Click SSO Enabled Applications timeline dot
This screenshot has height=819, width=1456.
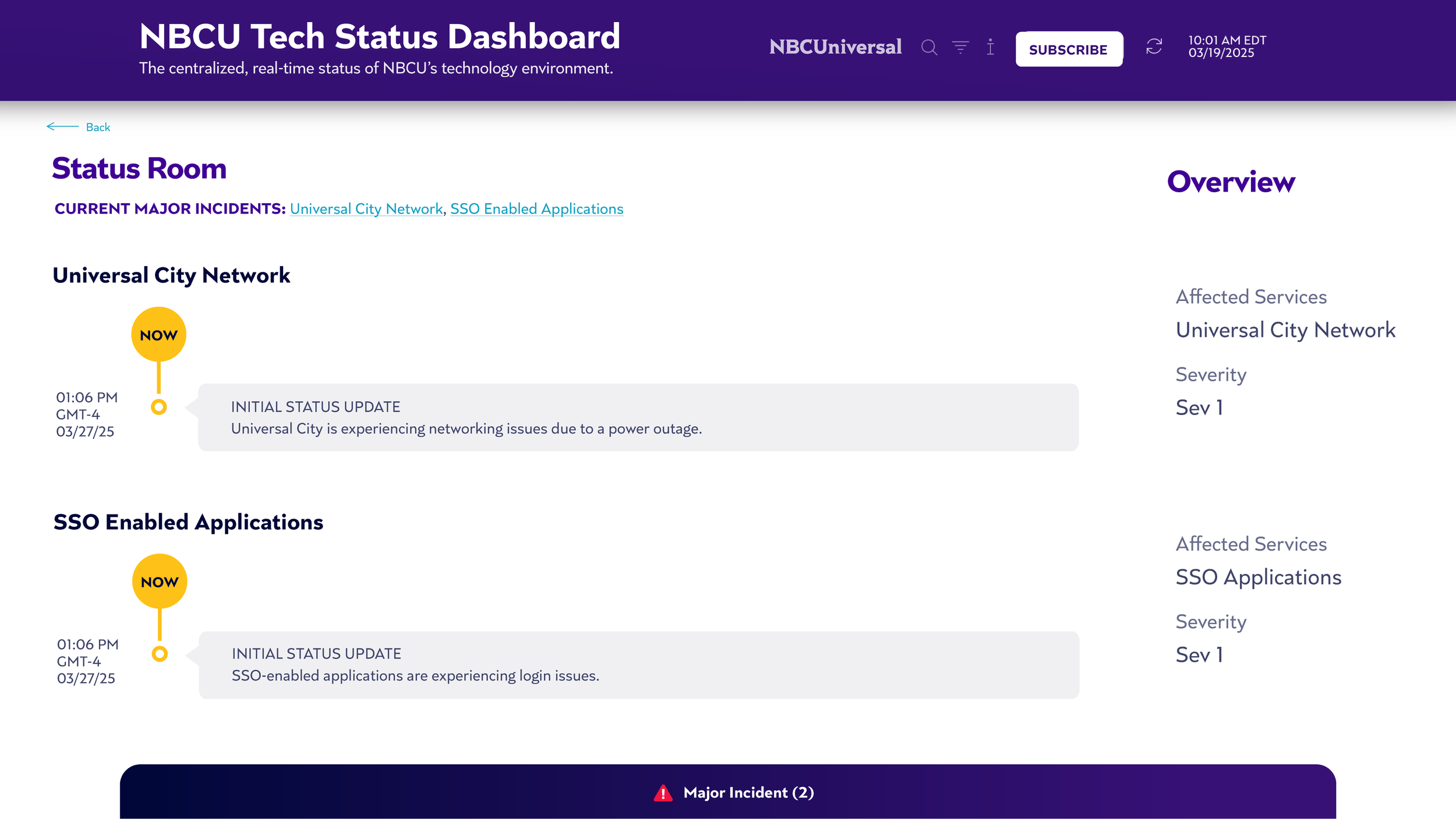160,654
